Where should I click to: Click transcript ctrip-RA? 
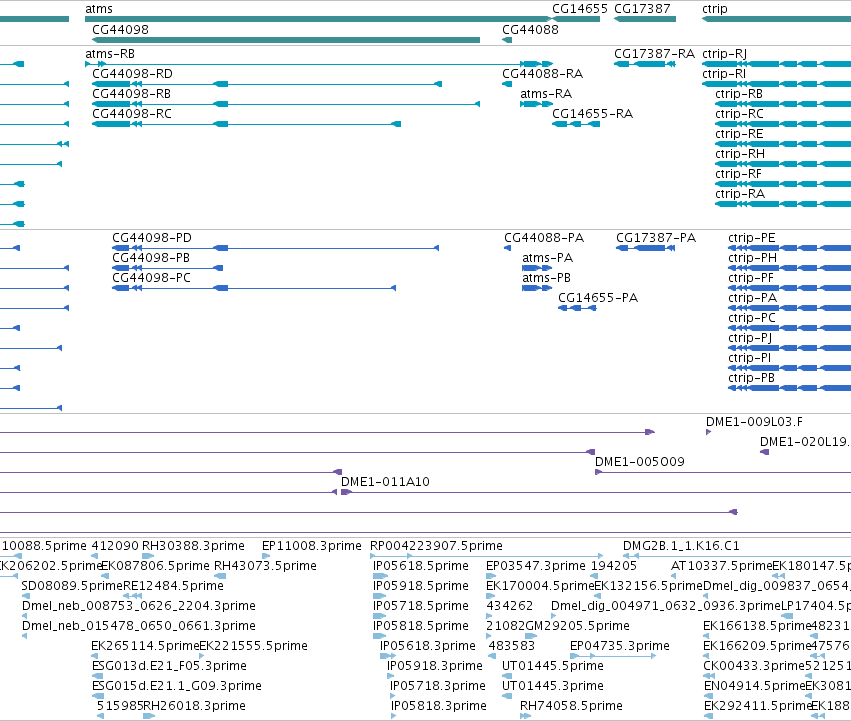click(x=783, y=204)
